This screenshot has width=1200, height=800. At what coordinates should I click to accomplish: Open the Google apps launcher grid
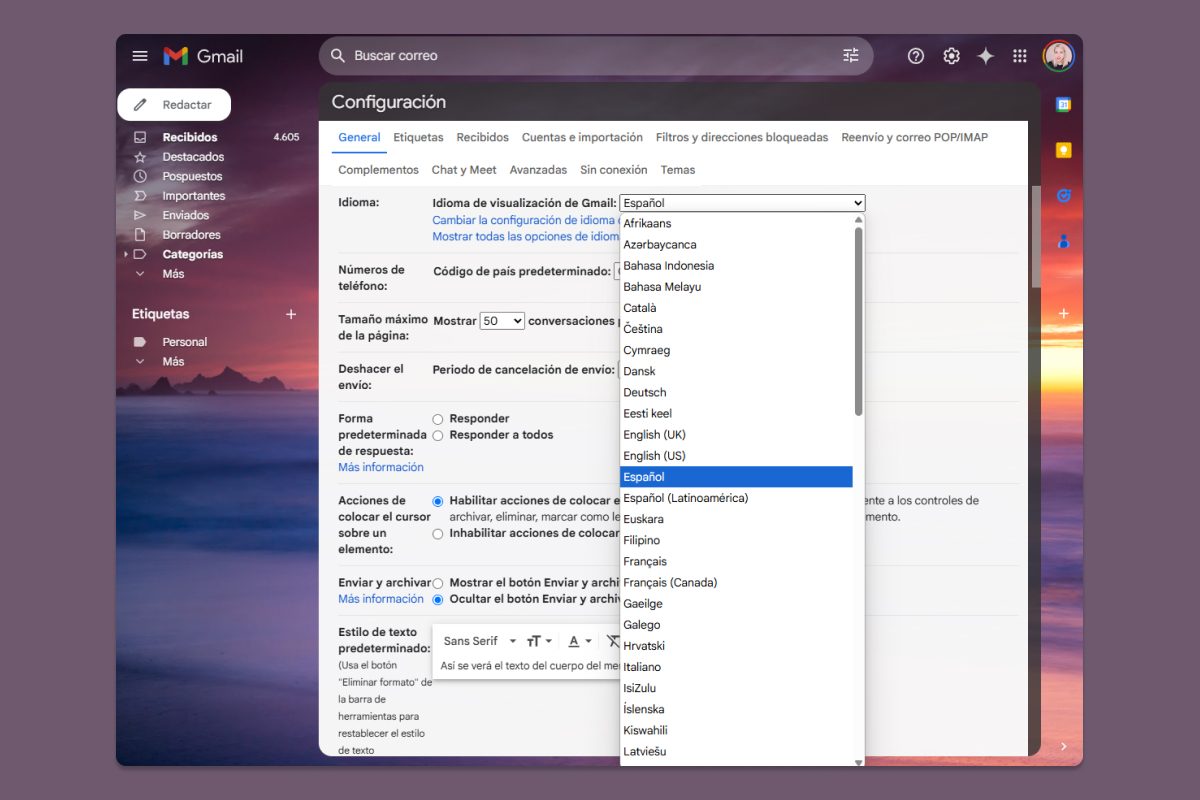pyautogui.click(x=1019, y=55)
